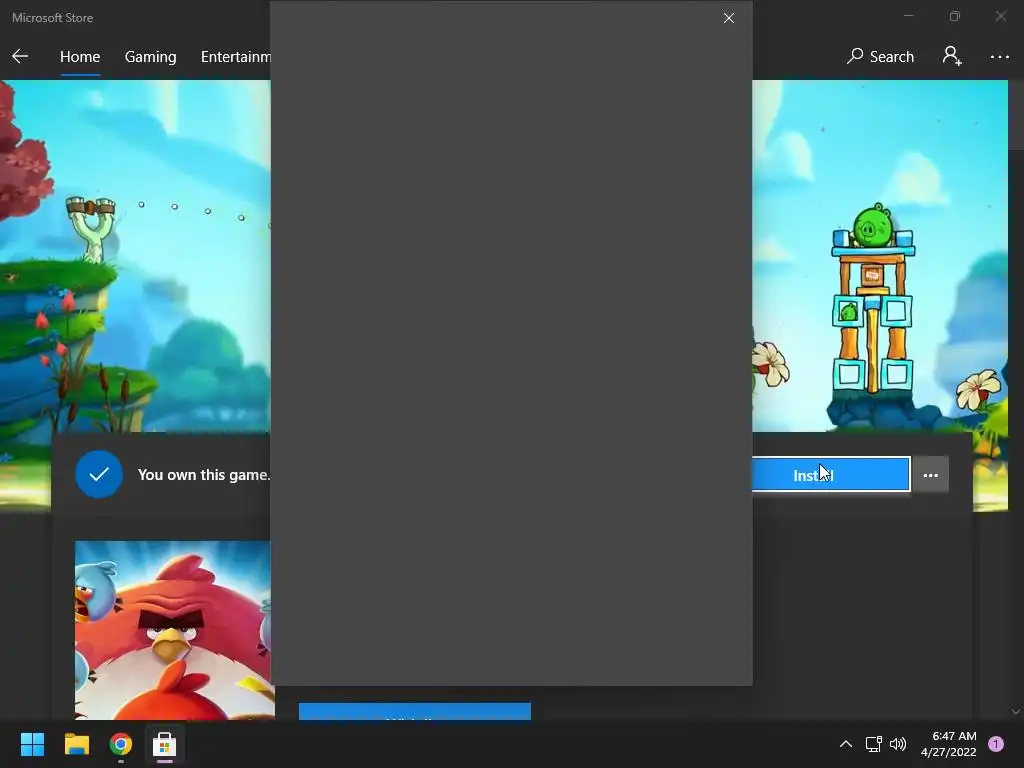Click Microsoft Store taskbar icon
The image size is (1024, 768).
165,744
